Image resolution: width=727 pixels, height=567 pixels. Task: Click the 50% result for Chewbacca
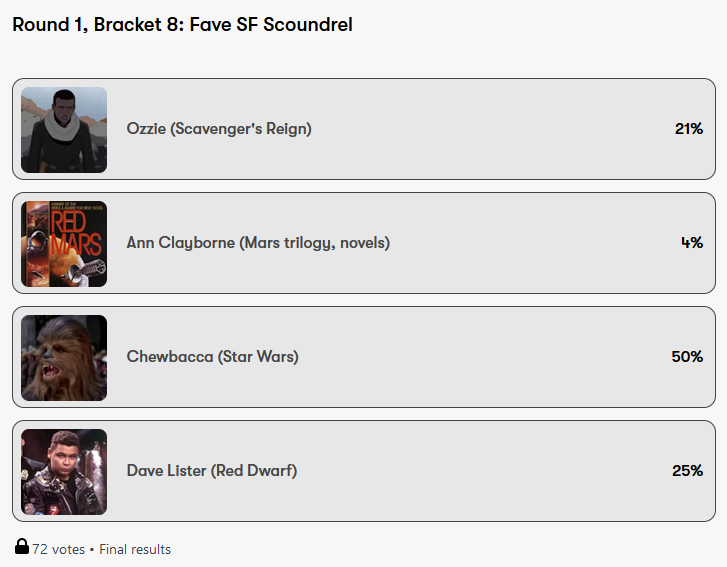tap(687, 357)
